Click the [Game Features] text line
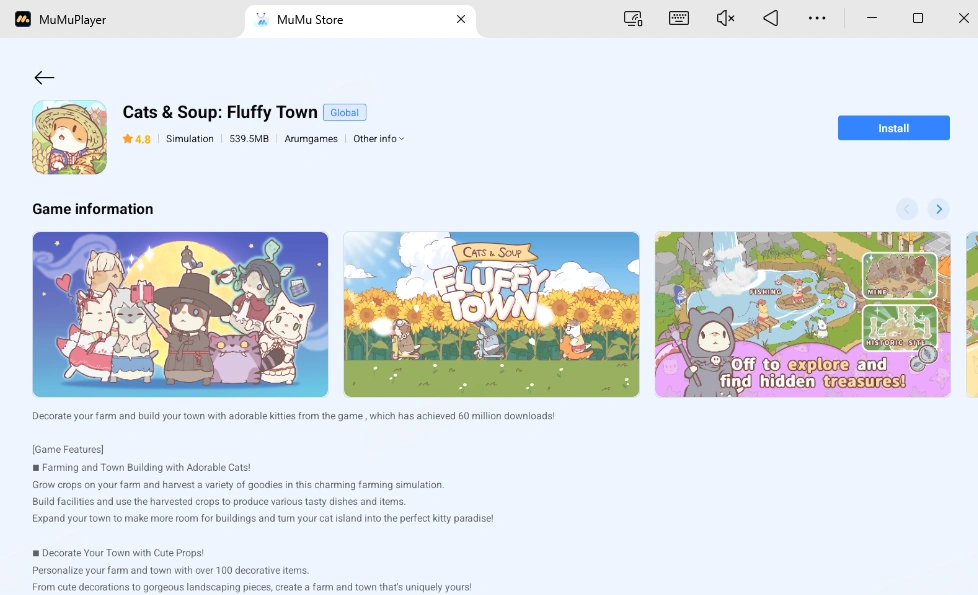 pos(68,449)
